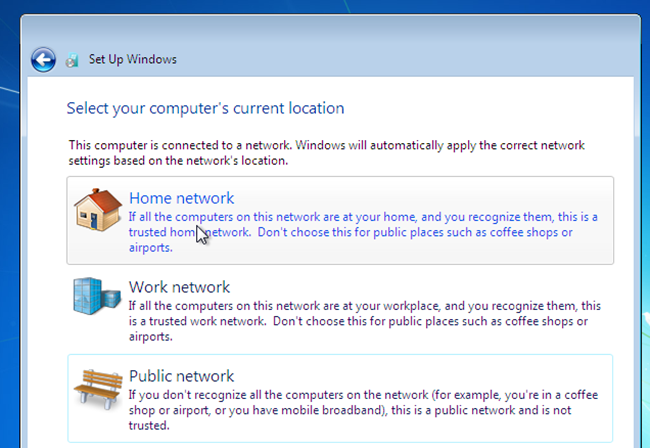Click the park bench Public network icon
The width and height of the screenshot is (650, 448).
(x=98, y=389)
